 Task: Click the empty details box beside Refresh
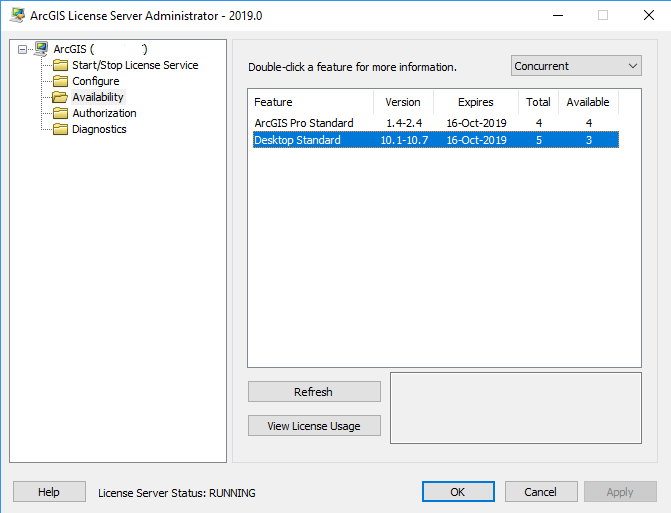[516, 408]
